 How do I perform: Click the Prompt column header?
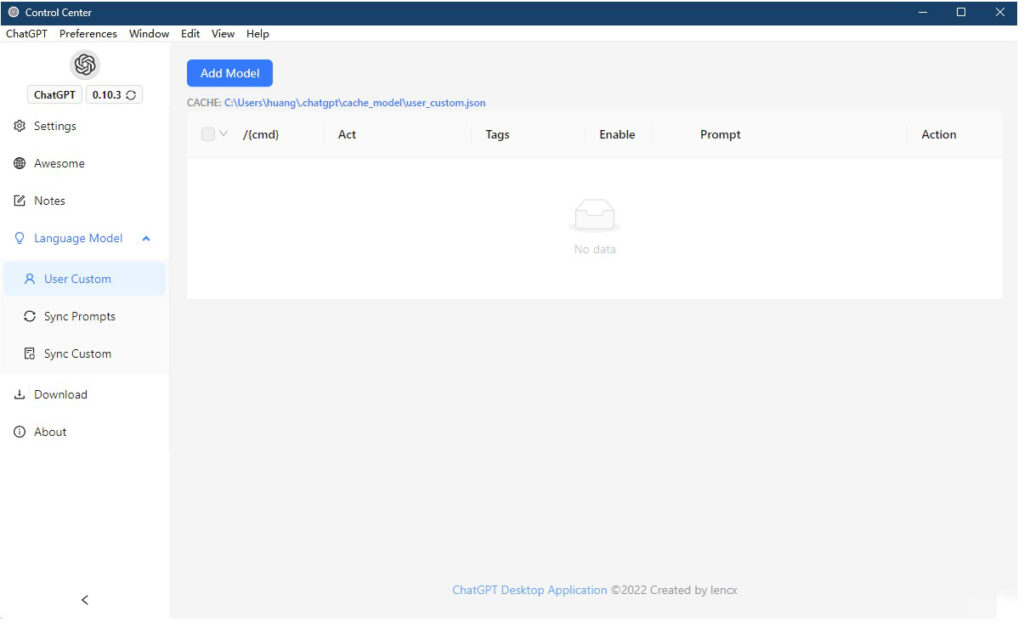click(x=721, y=134)
